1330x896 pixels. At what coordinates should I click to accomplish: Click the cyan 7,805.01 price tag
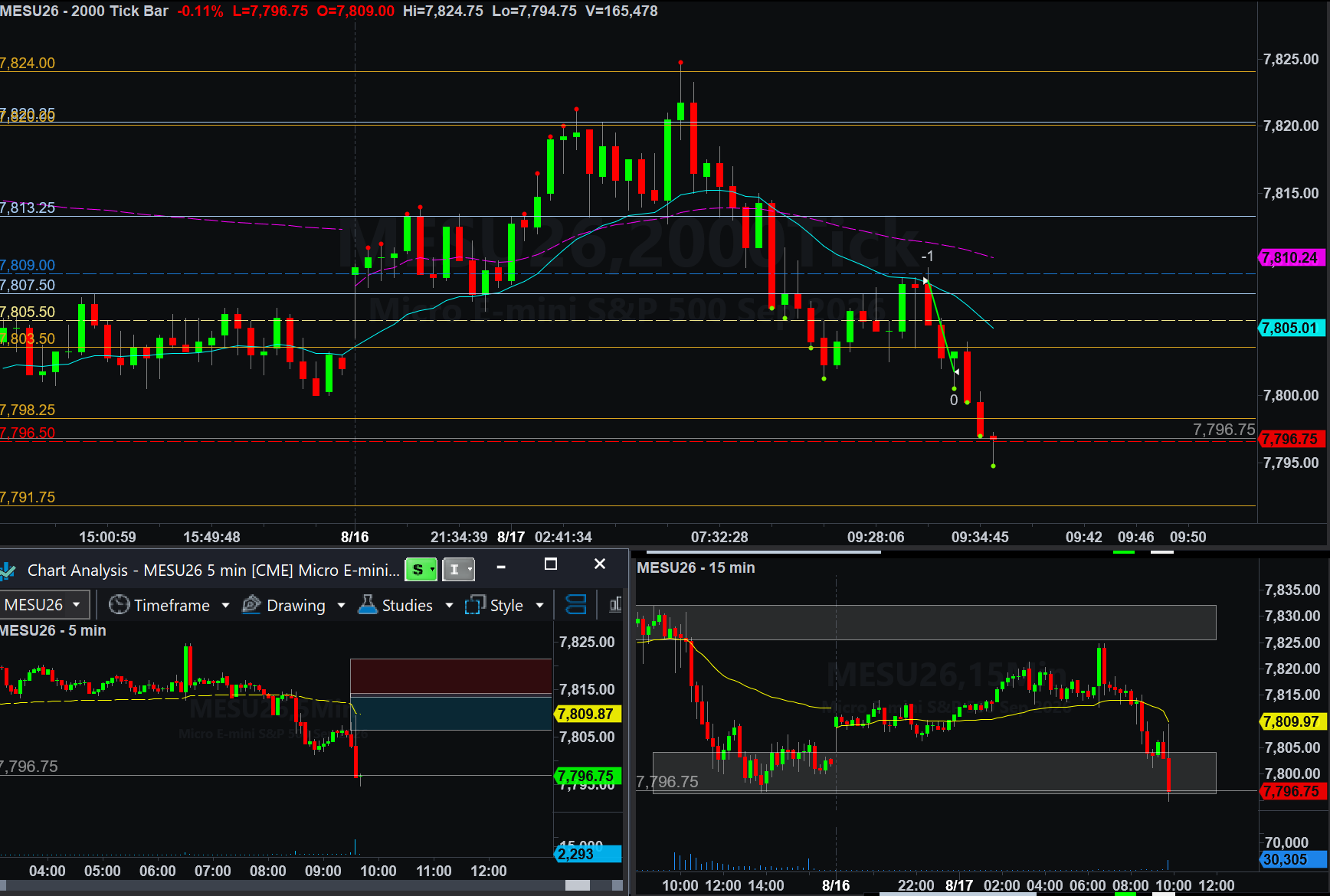(1292, 329)
